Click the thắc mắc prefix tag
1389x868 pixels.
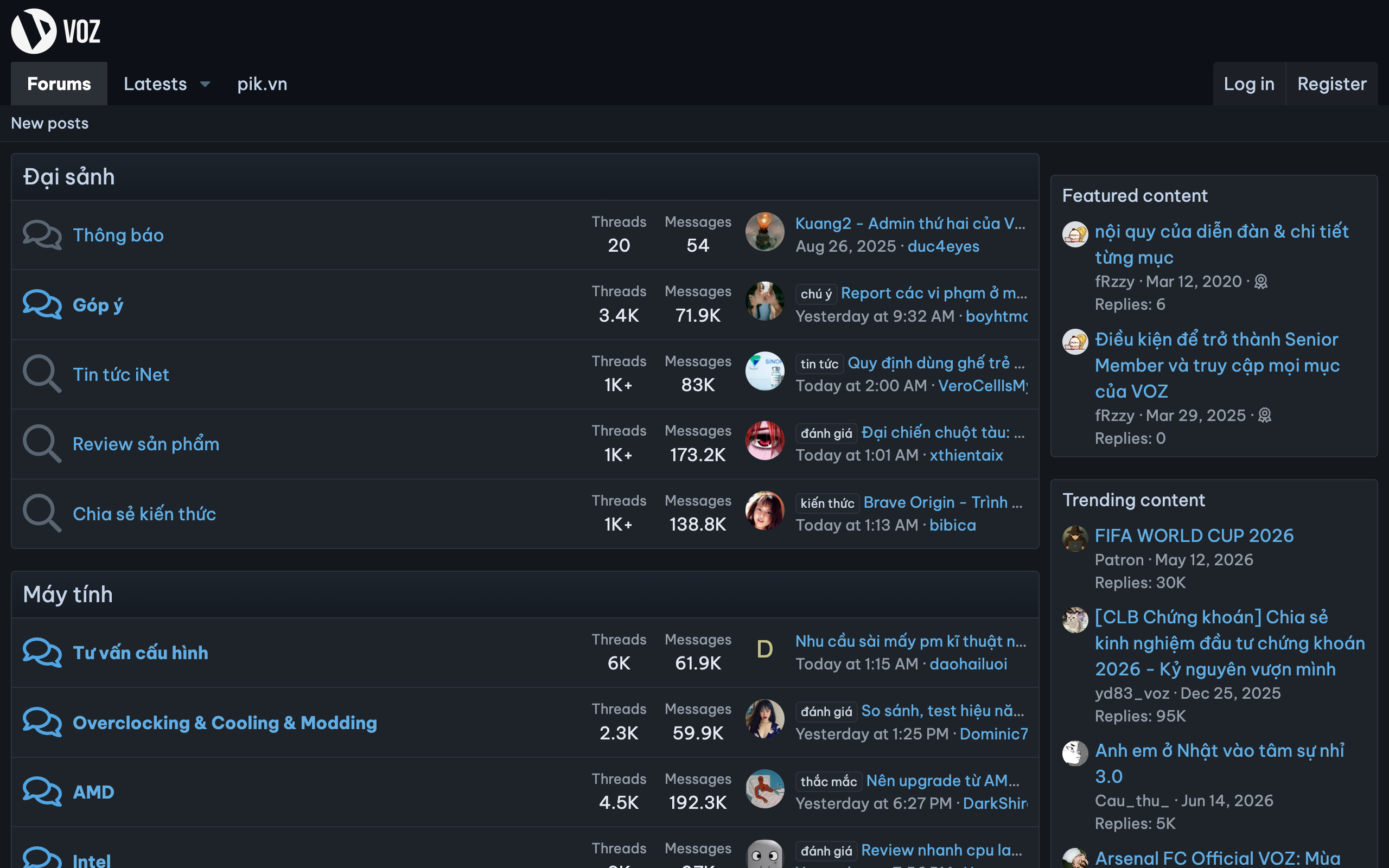pos(829,781)
